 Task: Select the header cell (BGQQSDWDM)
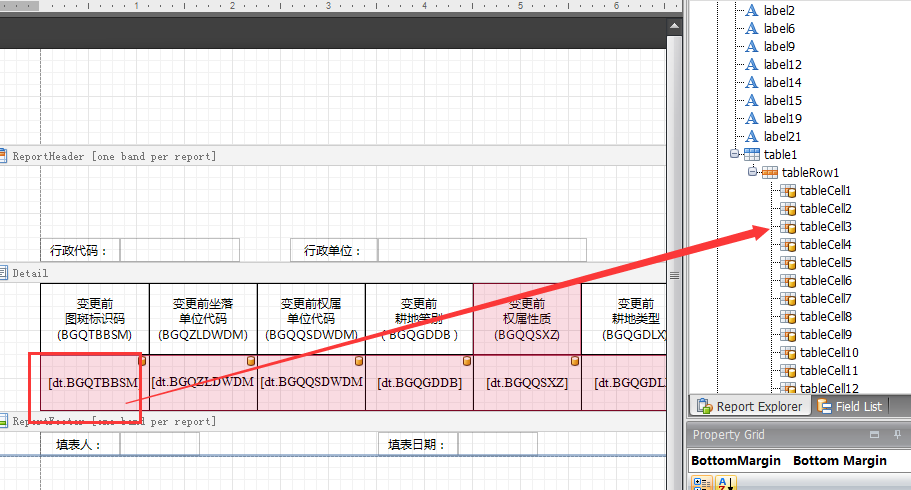[x=311, y=319]
